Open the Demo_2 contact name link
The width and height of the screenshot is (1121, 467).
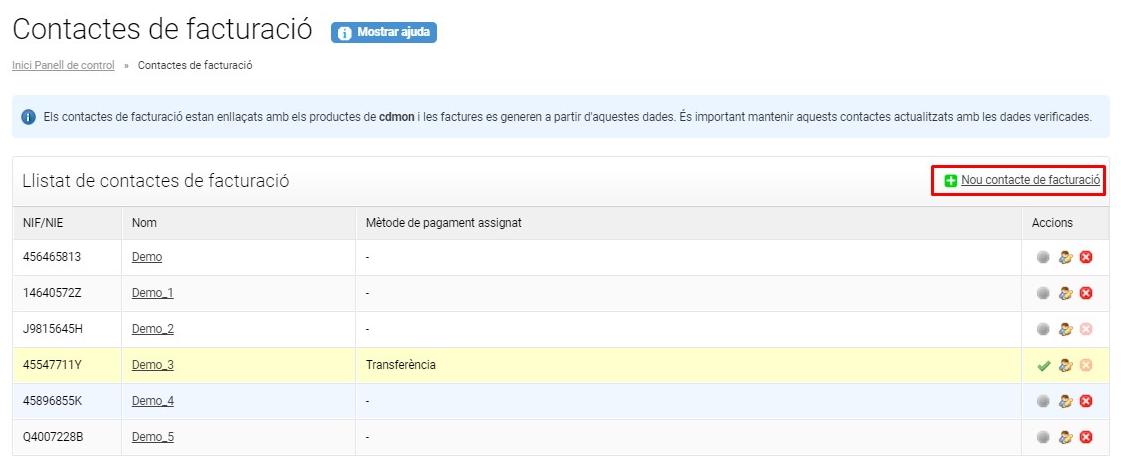click(152, 329)
